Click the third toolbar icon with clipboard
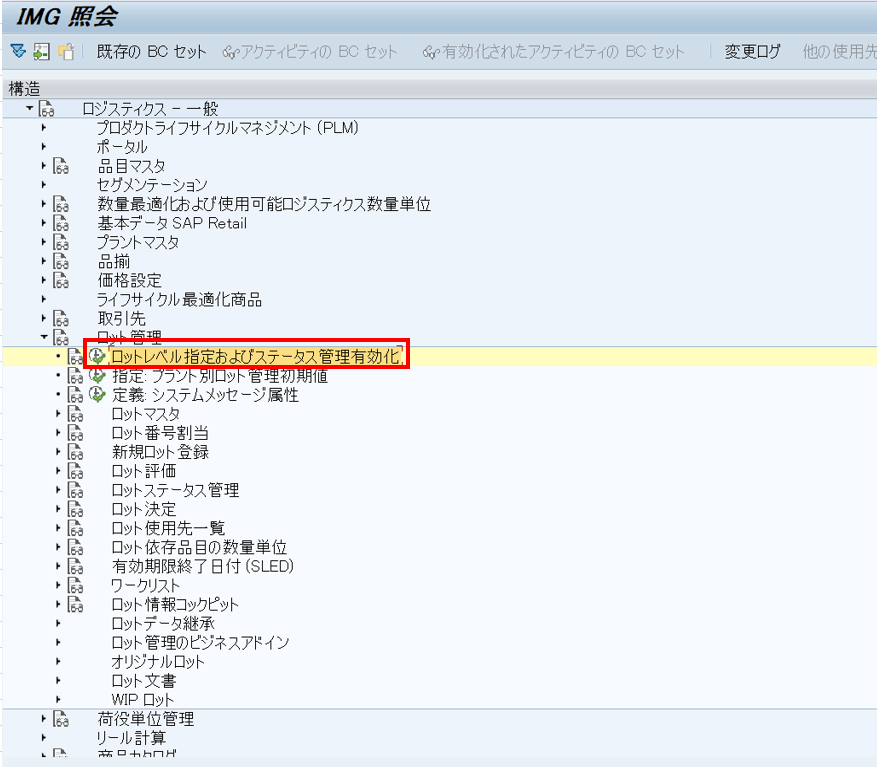The height and width of the screenshot is (767, 877). [x=66, y=52]
